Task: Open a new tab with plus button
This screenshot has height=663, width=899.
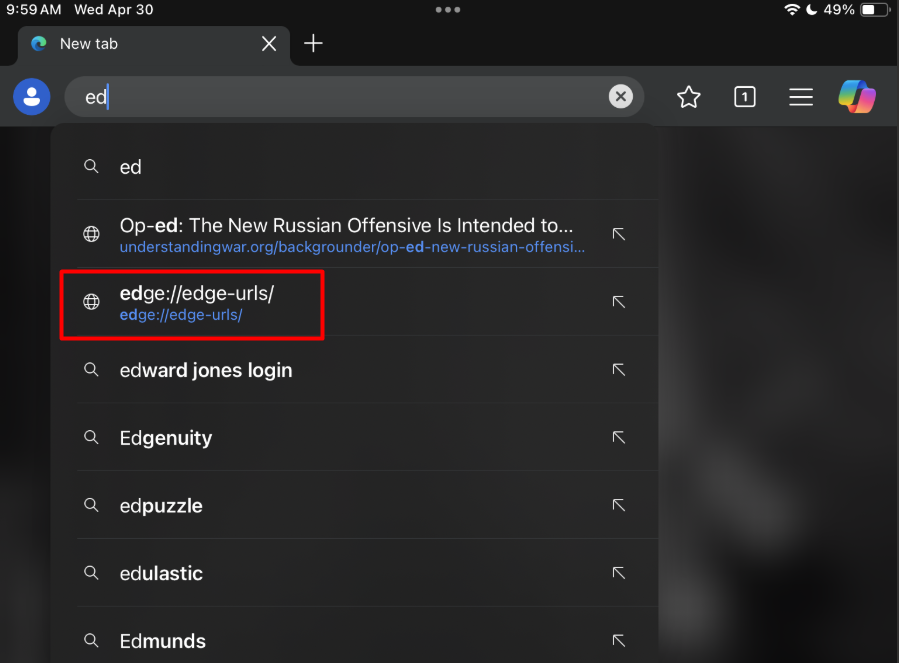Action: coord(313,43)
